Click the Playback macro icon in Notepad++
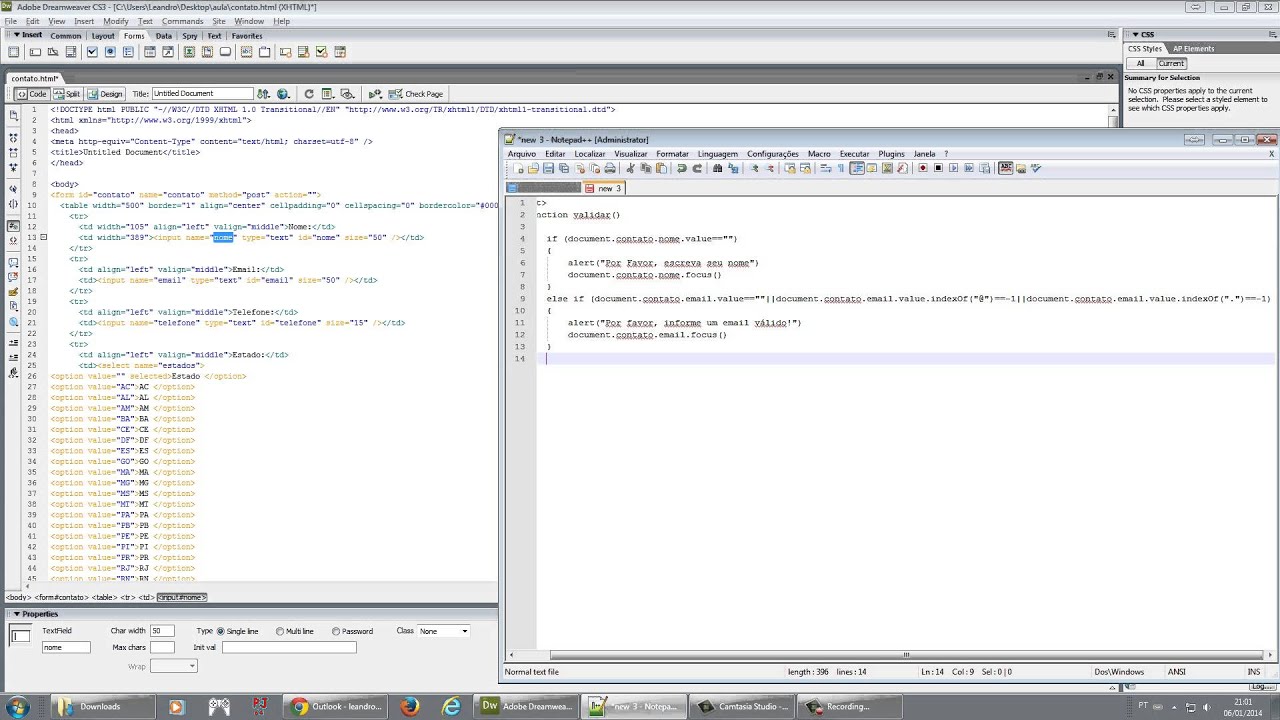The height and width of the screenshot is (720, 1280). click(954, 168)
